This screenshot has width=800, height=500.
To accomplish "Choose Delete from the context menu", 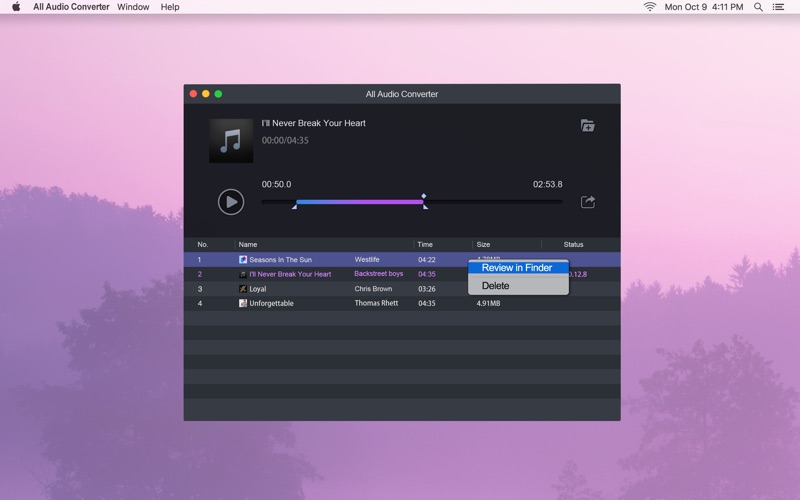I will pyautogui.click(x=518, y=286).
